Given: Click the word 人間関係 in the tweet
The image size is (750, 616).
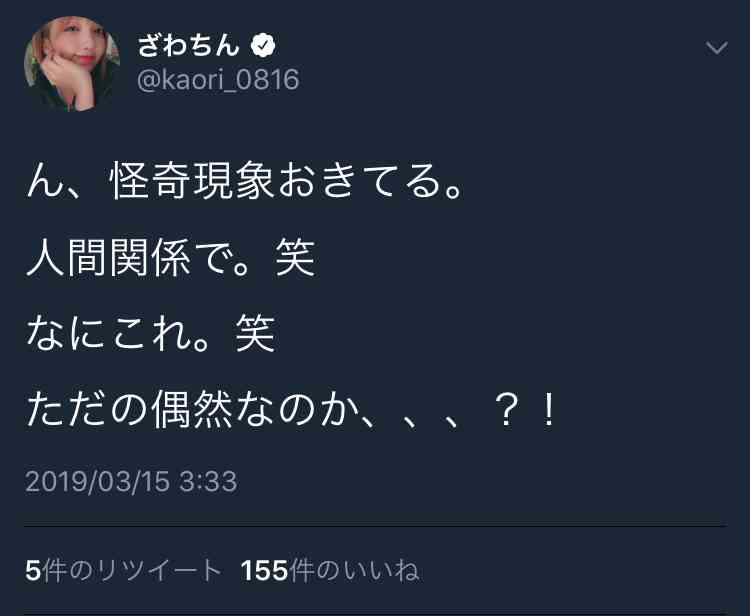Looking at the screenshot, I should pyautogui.click(x=109, y=258).
